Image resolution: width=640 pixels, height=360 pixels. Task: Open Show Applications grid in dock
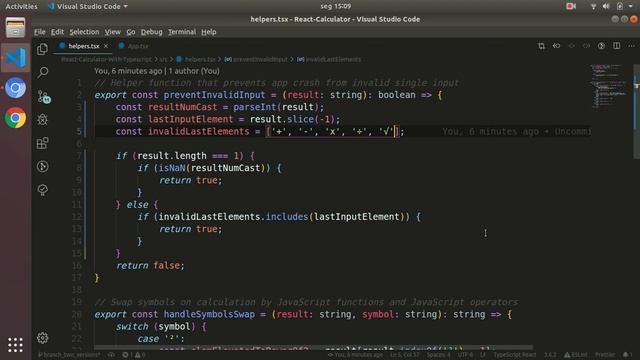[x=16, y=345]
